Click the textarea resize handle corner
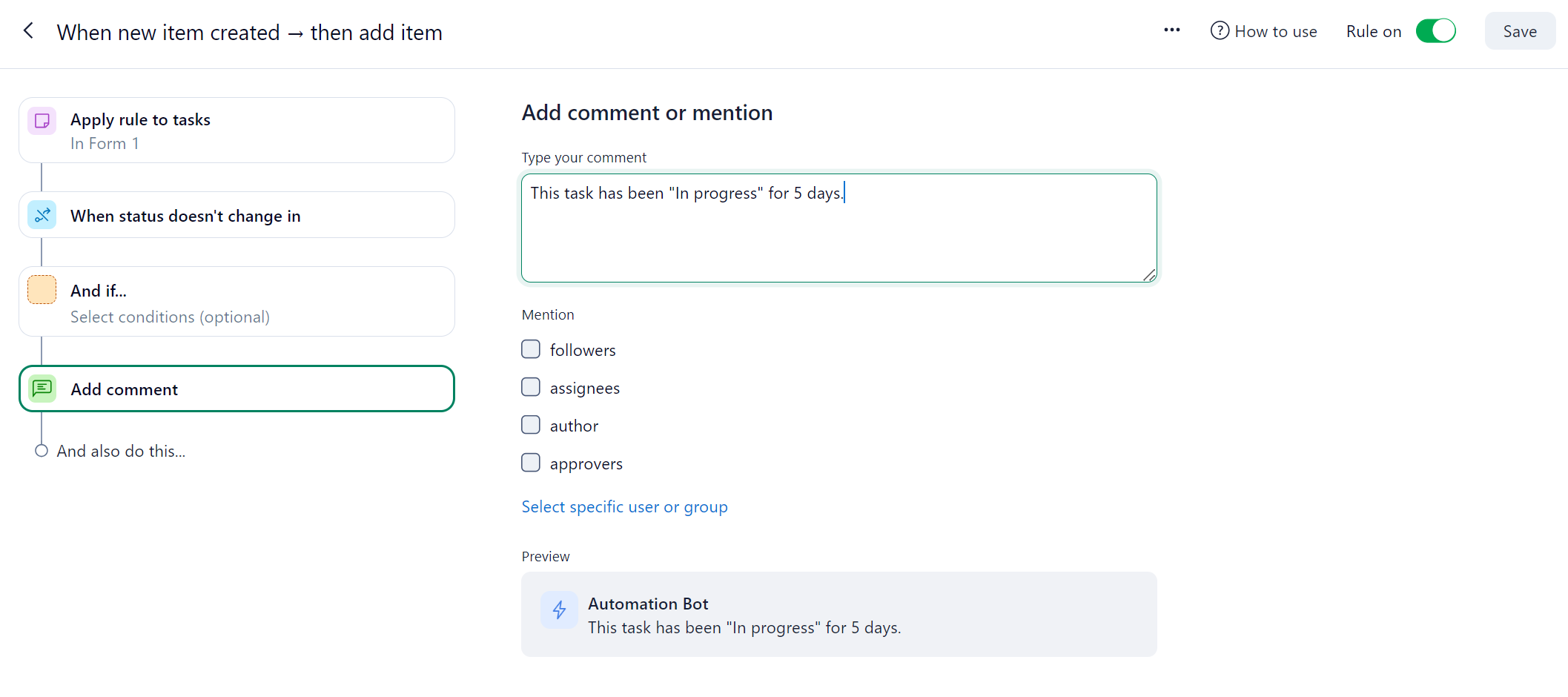 1149,275
